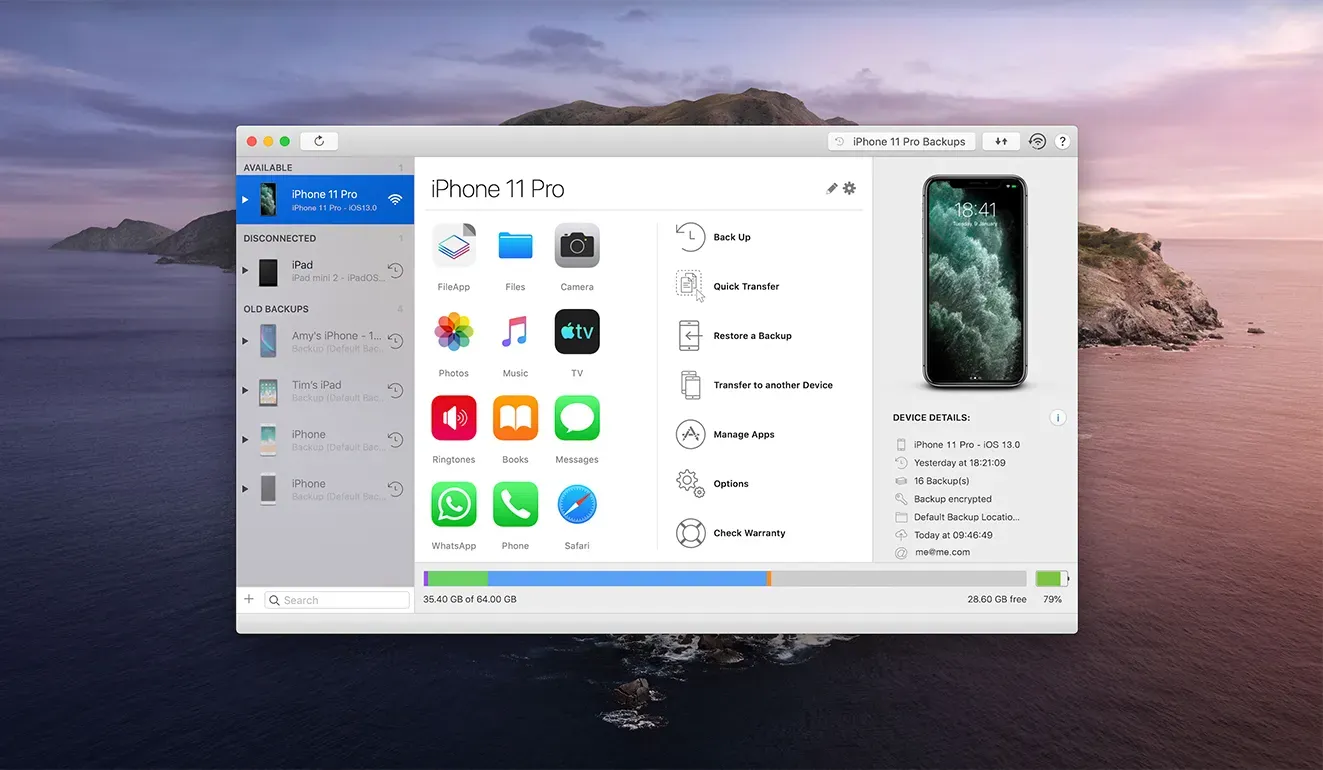Click the Safari compass icon
The image size is (1323, 770).
pos(577,505)
